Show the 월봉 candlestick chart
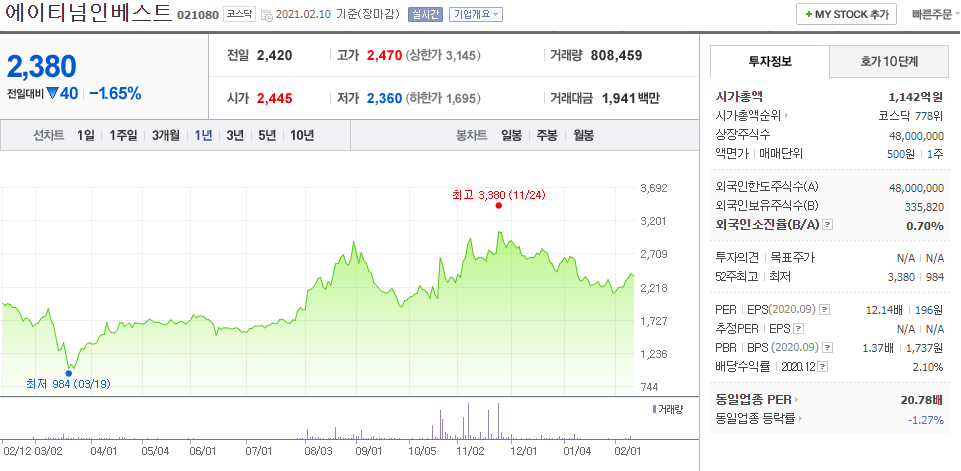The width and height of the screenshot is (961, 471). (583, 136)
